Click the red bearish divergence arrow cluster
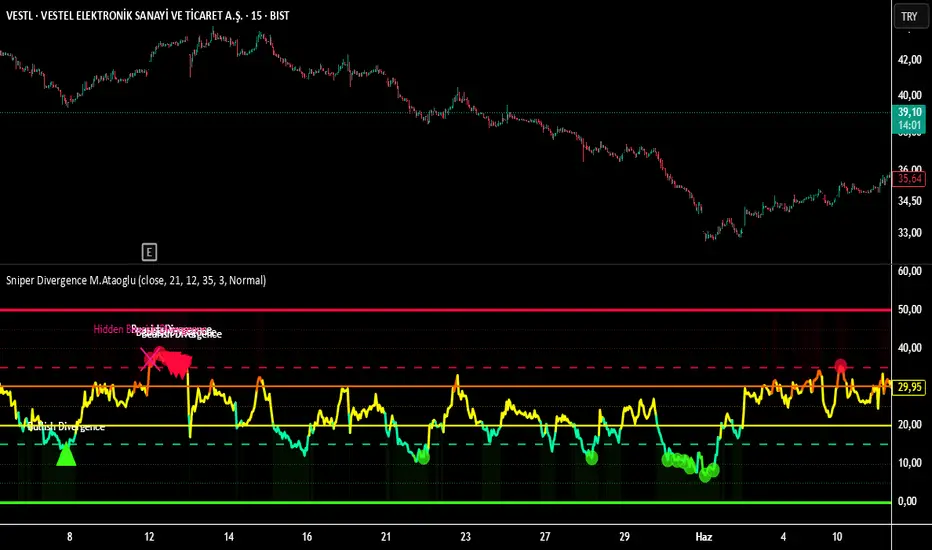932x550 pixels. tap(176, 363)
